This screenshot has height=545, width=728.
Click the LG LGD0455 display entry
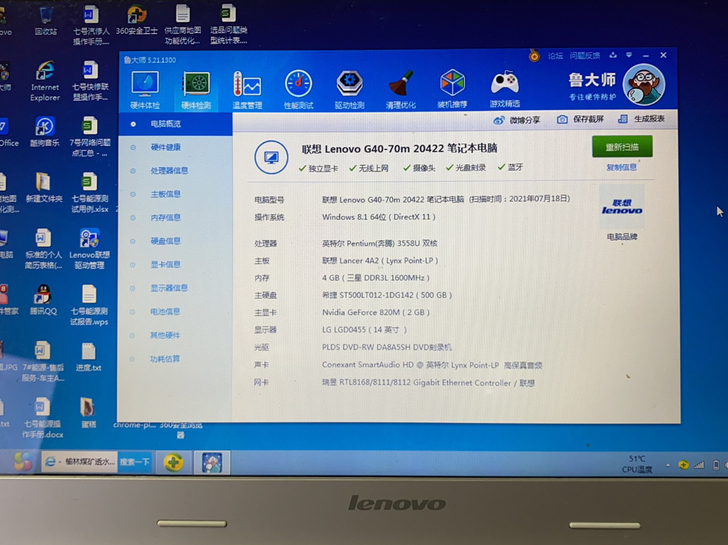point(364,330)
